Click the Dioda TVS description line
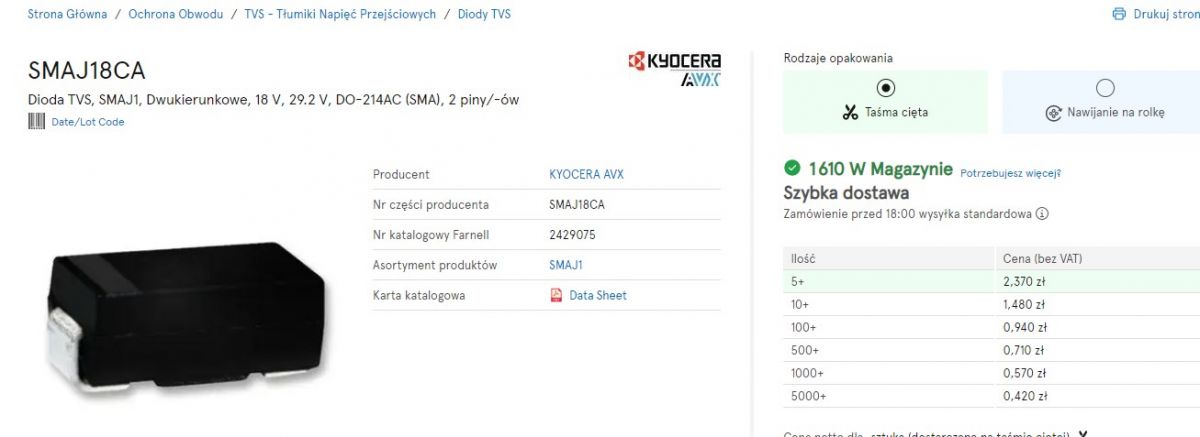Image resolution: width=1200 pixels, height=437 pixels. point(273,100)
